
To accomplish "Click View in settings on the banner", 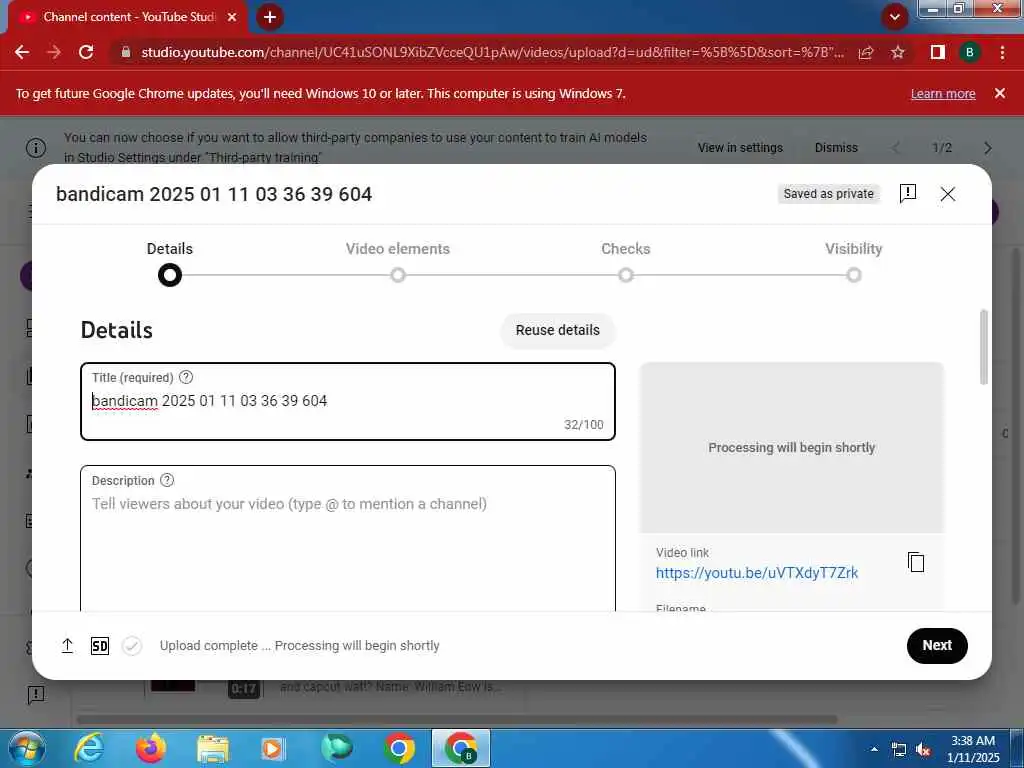I will [x=740, y=148].
